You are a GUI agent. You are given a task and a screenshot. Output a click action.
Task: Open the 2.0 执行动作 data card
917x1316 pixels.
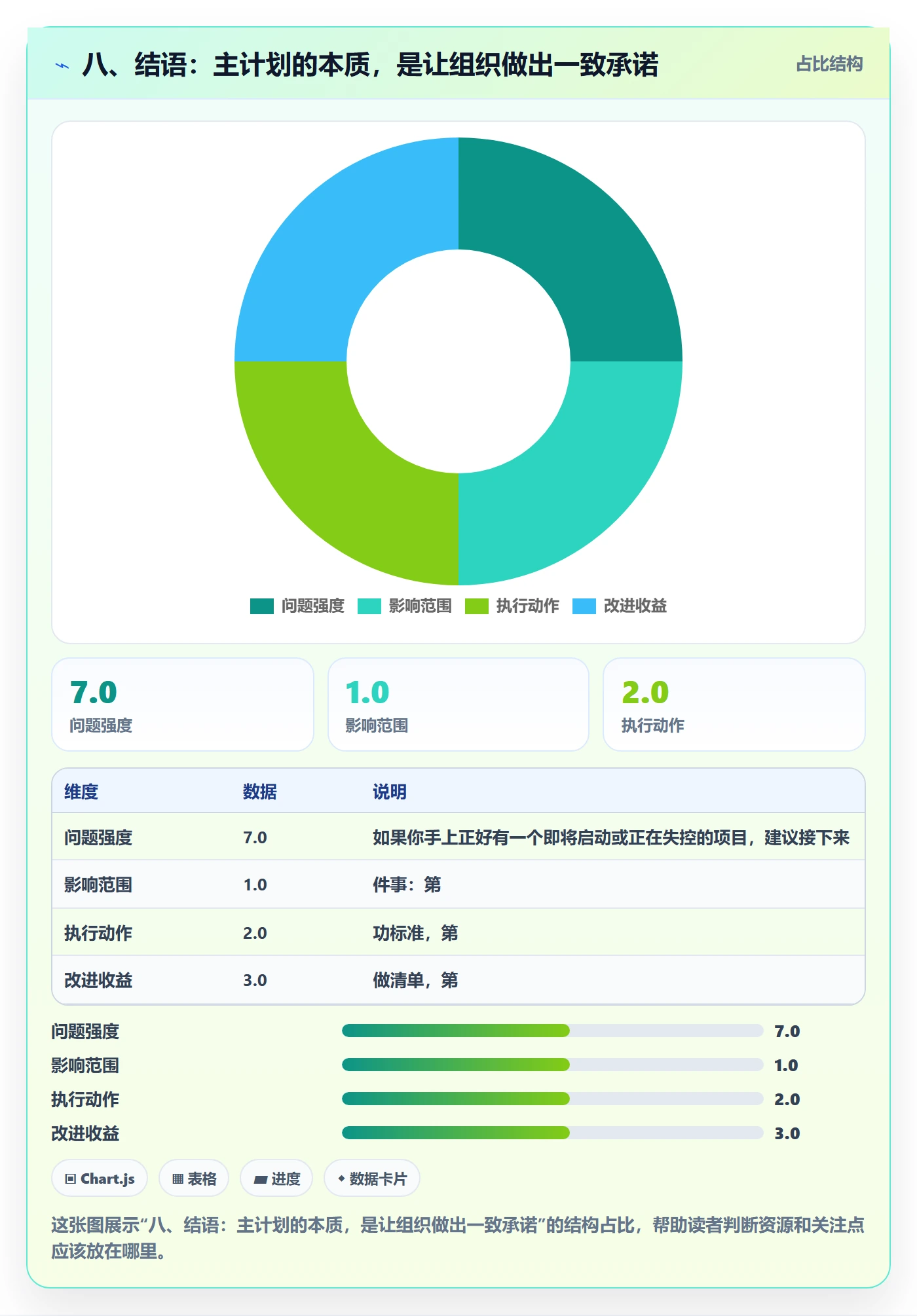coord(734,704)
